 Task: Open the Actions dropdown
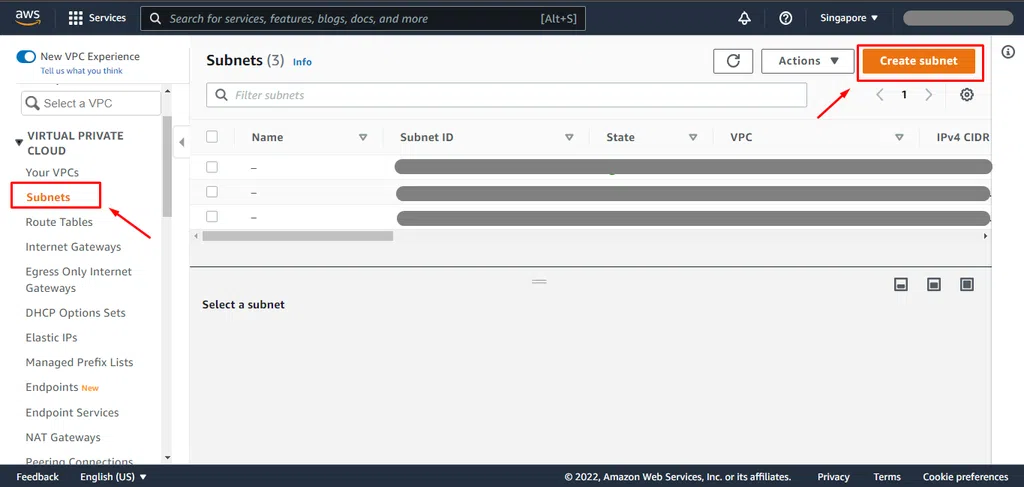point(808,61)
